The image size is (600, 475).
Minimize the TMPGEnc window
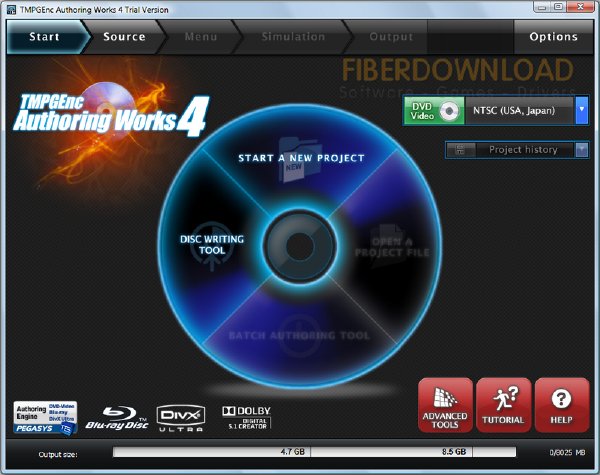(540, 7)
